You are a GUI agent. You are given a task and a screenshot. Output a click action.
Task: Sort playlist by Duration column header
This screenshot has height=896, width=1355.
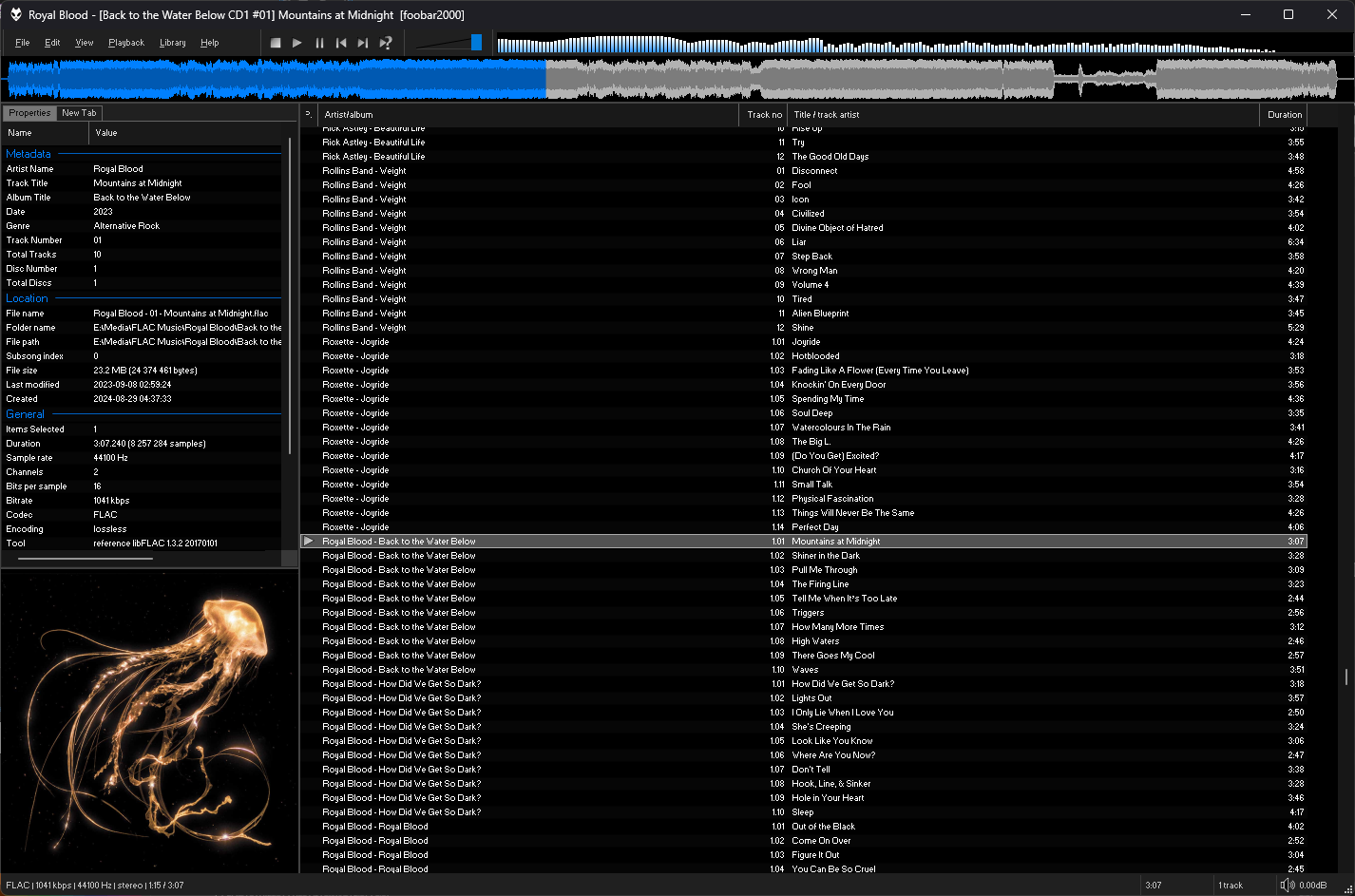tap(1284, 115)
